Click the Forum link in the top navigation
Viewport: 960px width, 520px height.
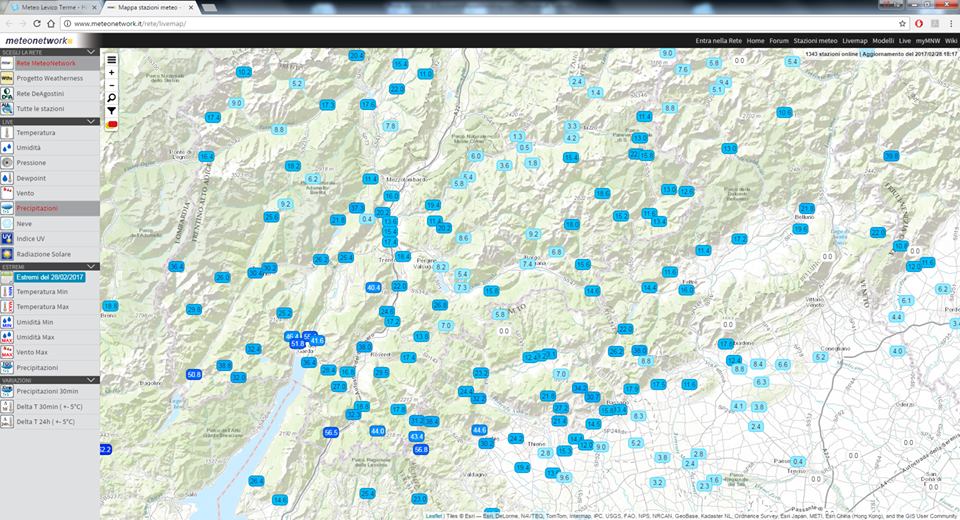point(779,41)
